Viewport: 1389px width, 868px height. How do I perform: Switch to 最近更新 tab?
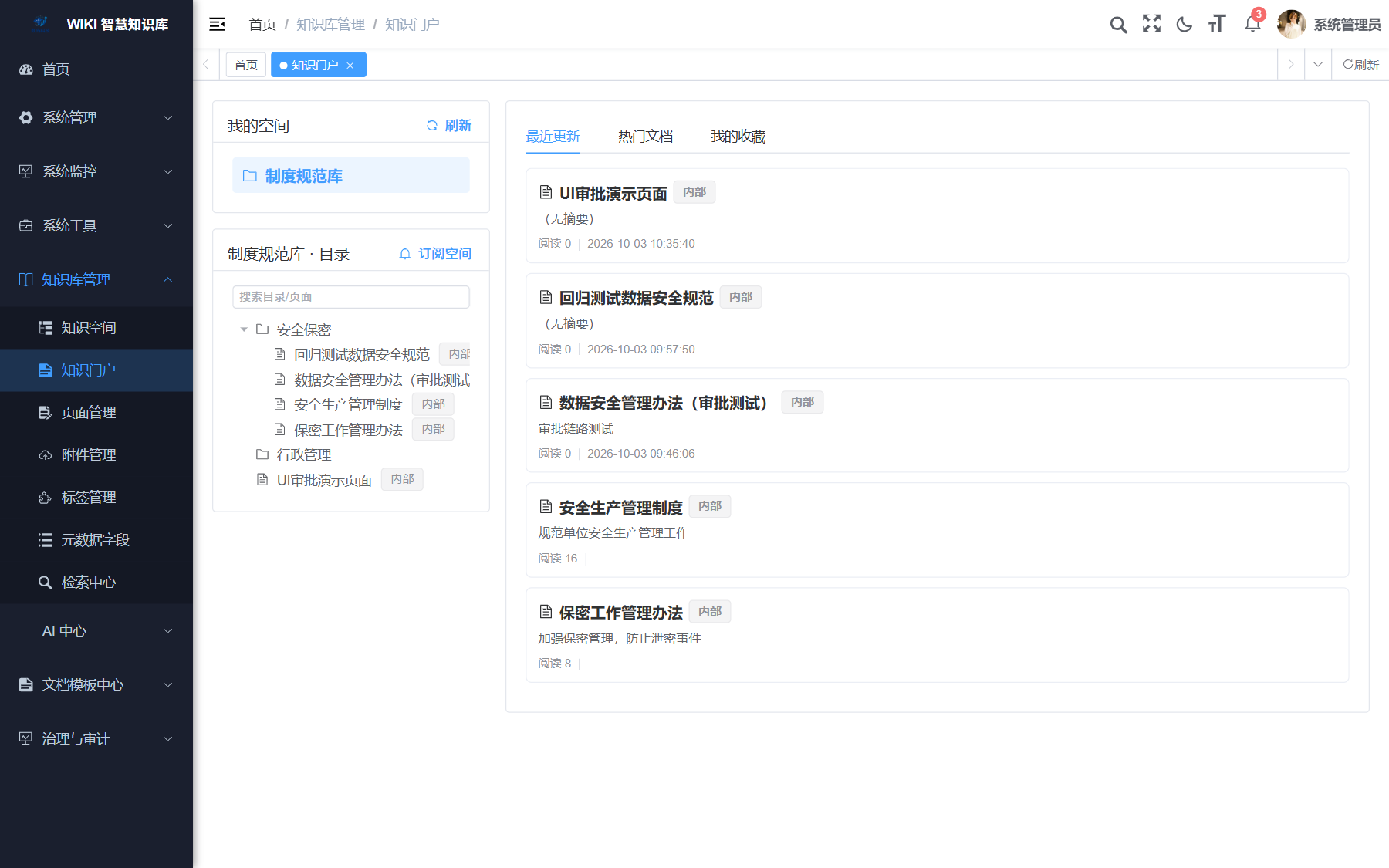click(x=553, y=137)
